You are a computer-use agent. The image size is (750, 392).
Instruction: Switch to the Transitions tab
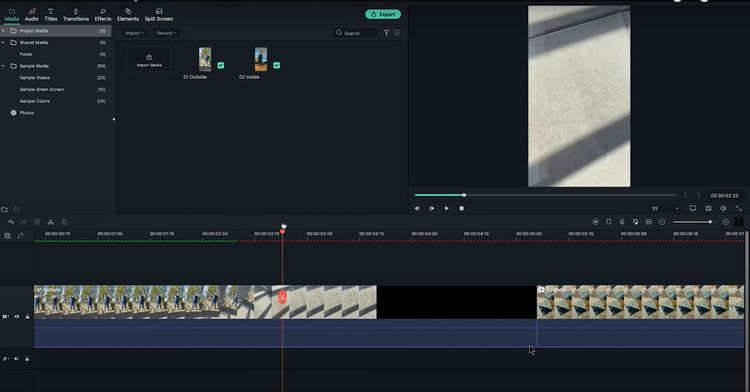click(76, 15)
